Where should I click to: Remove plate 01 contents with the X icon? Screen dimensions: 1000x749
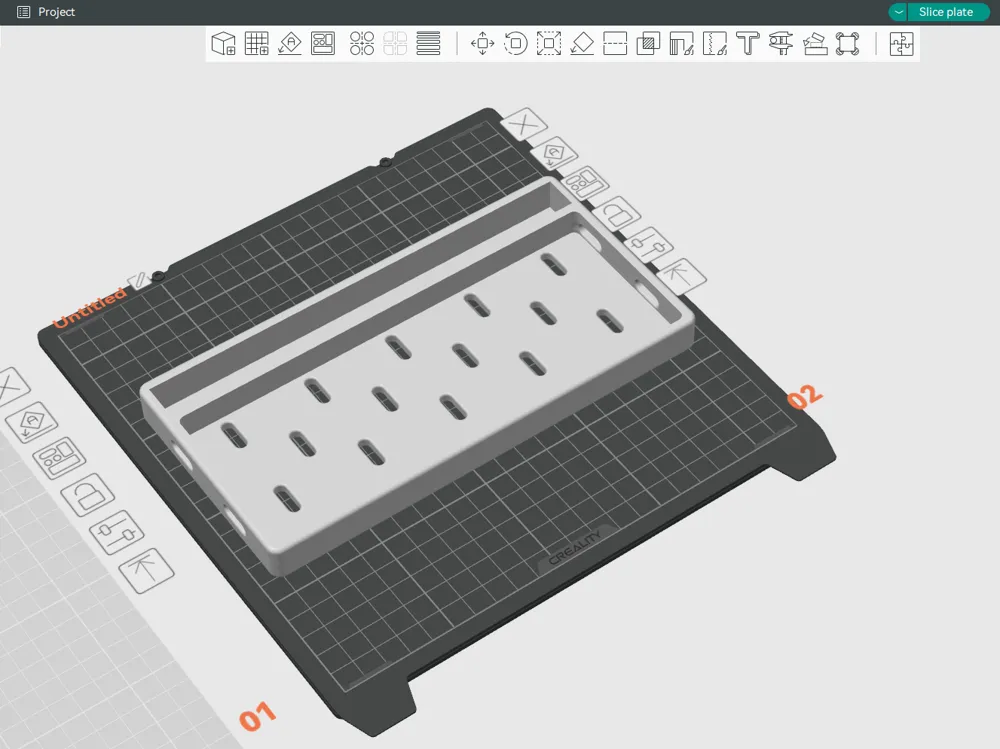[x=10, y=386]
